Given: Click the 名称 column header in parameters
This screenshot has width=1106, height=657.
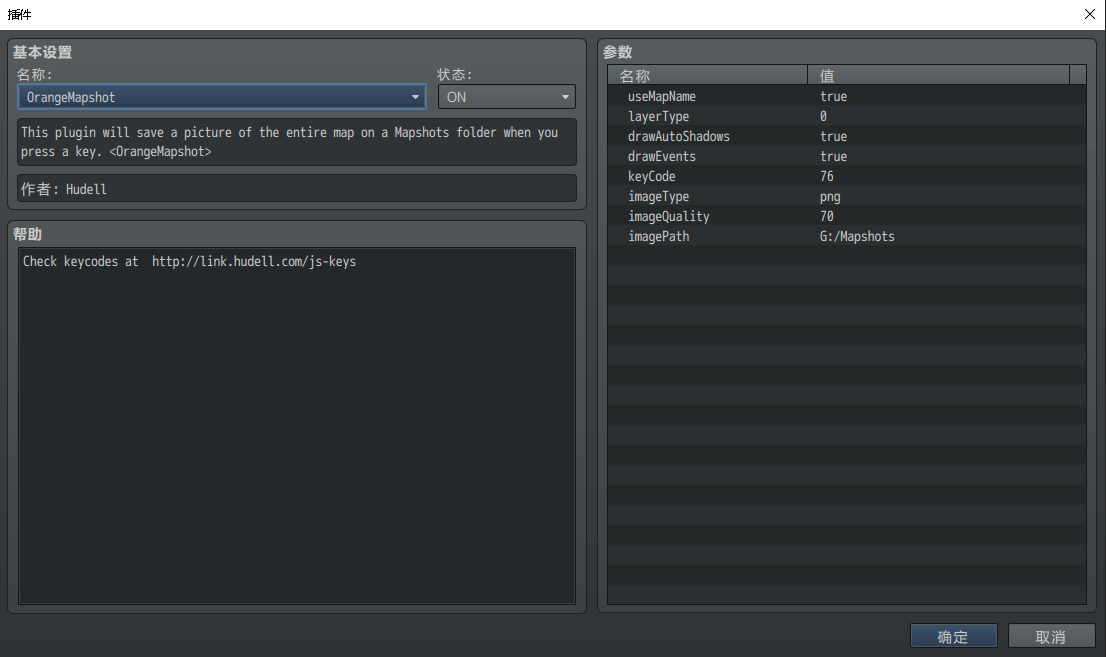Looking at the screenshot, I should 707,75.
